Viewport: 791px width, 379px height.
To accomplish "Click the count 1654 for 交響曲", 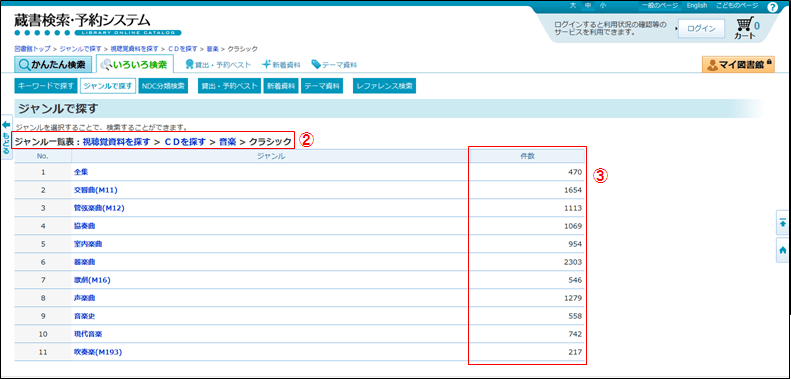I will tap(574, 190).
